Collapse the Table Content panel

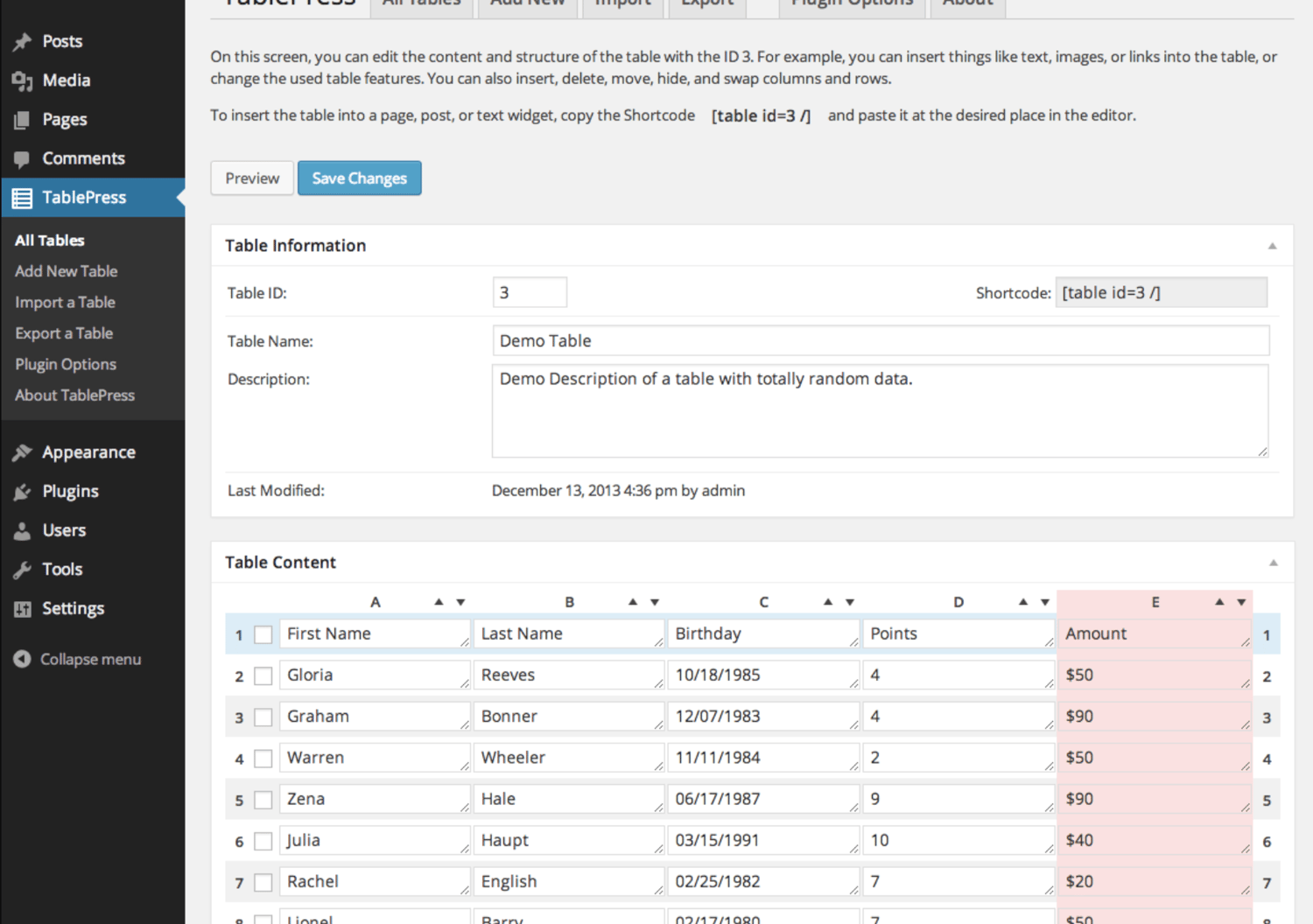pyautogui.click(x=1273, y=563)
